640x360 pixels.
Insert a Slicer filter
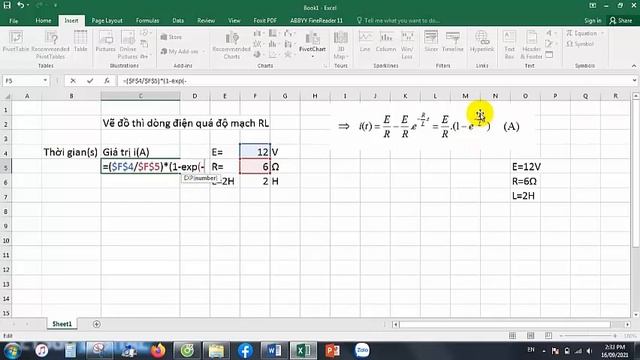point(431,42)
